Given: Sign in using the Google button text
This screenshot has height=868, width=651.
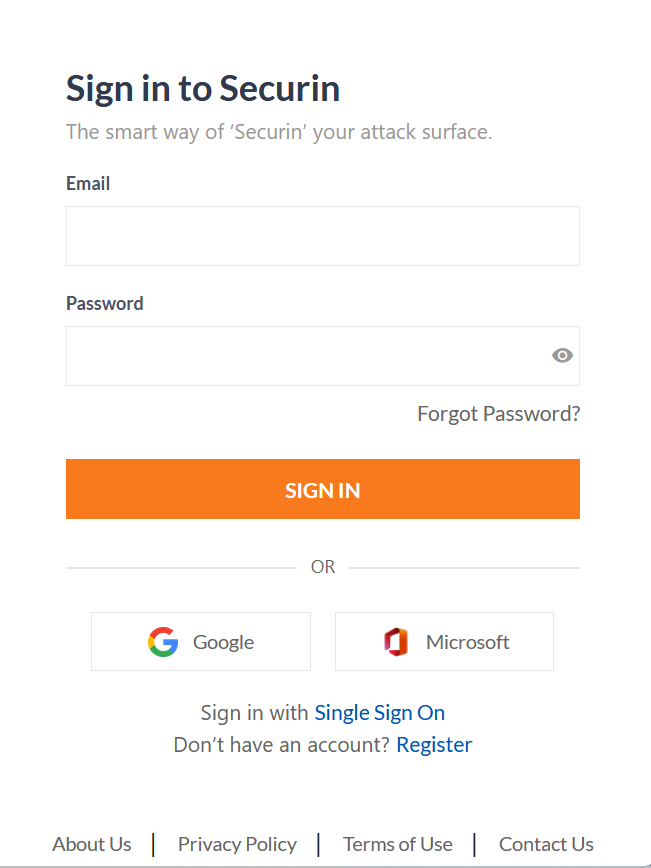Looking at the screenshot, I should point(223,642).
